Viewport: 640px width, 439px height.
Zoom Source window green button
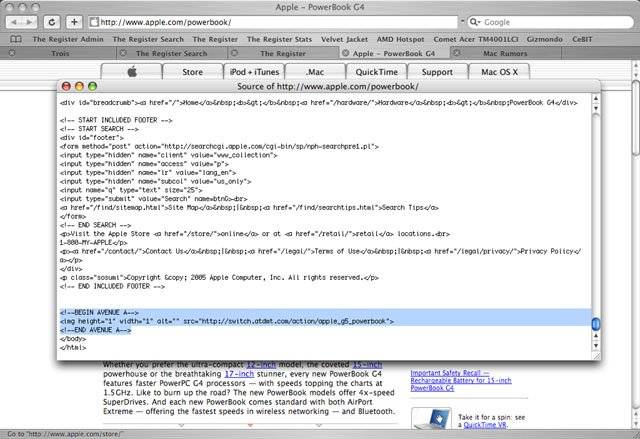pyautogui.click(x=93, y=86)
